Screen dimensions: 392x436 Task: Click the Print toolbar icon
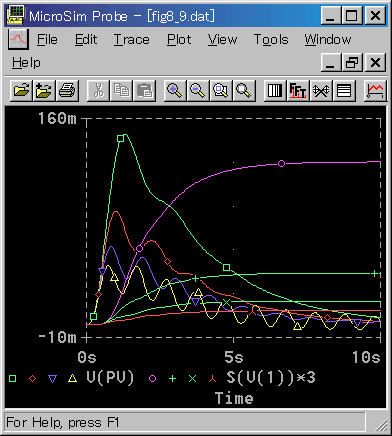point(67,90)
